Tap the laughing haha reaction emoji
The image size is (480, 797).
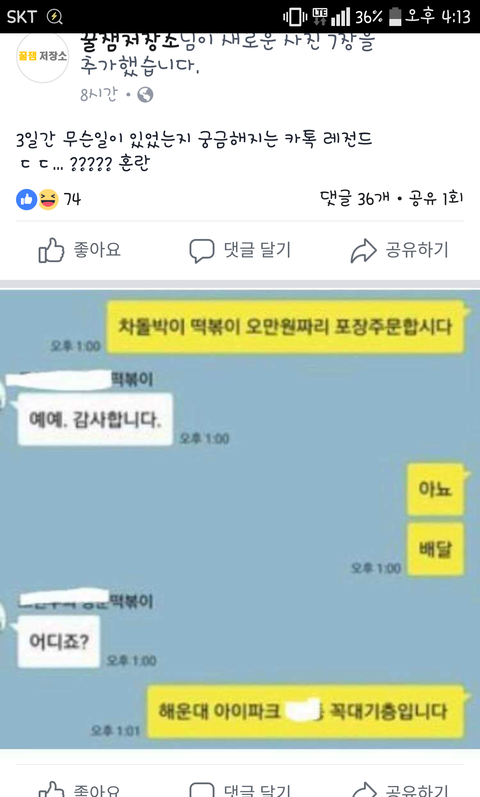pos(48,199)
